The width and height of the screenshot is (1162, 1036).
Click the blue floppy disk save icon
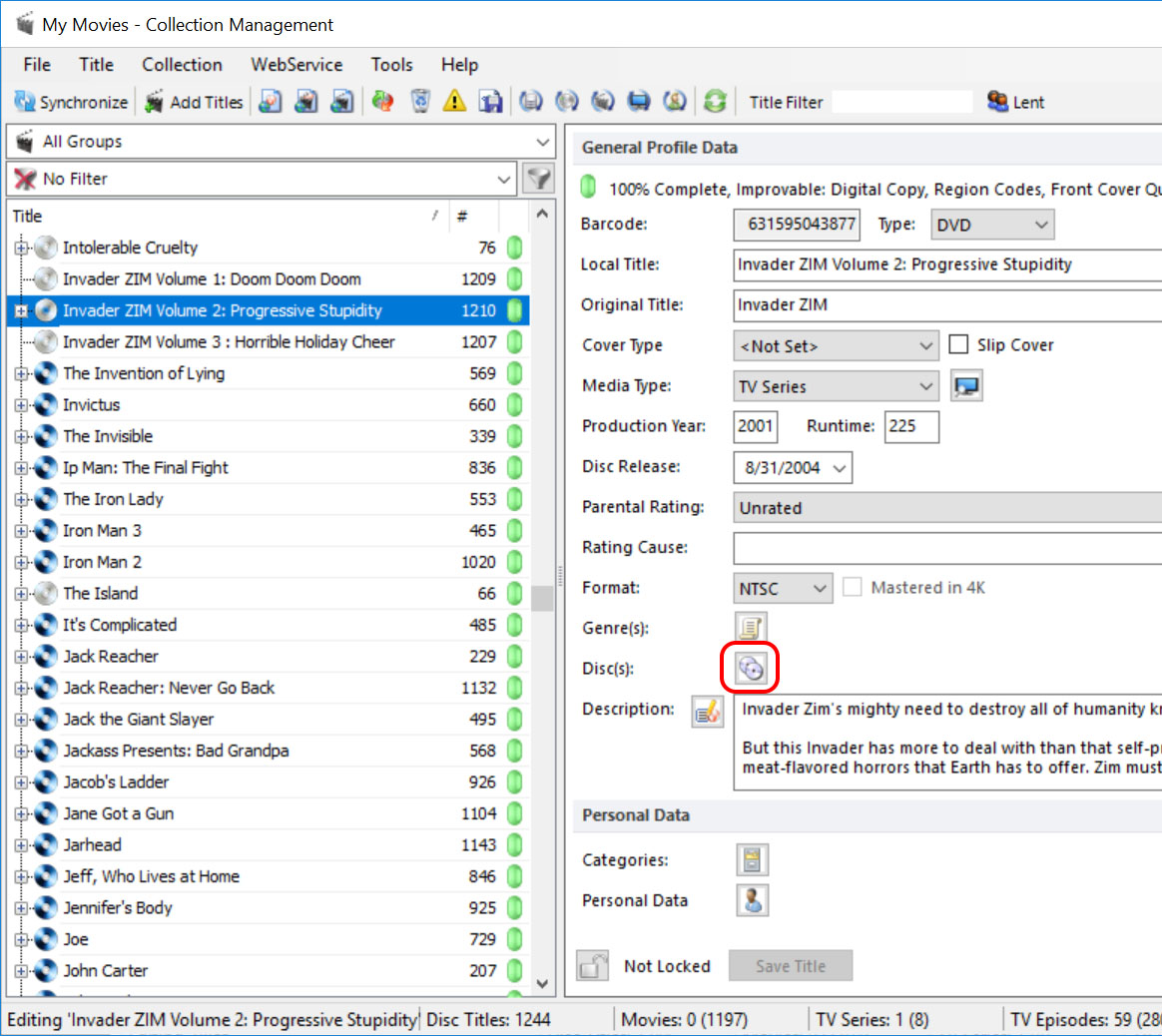(490, 101)
